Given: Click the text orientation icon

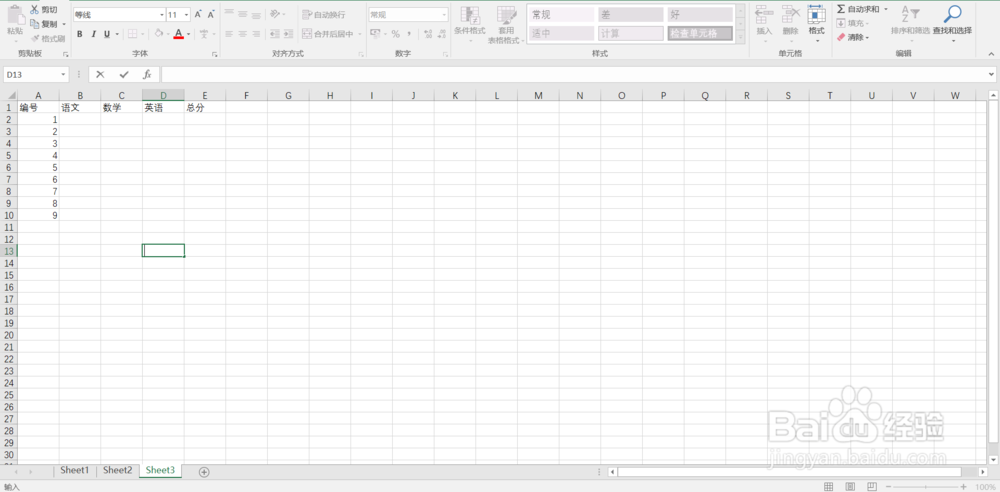Looking at the screenshot, I should pyautogui.click(x=275, y=14).
